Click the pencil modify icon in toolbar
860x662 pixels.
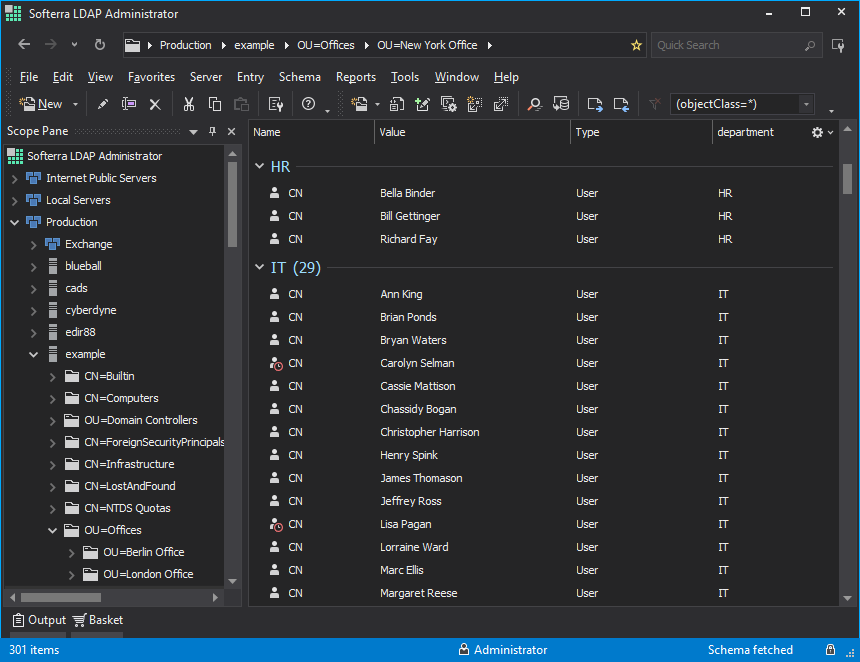pyautogui.click(x=103, y=104)
